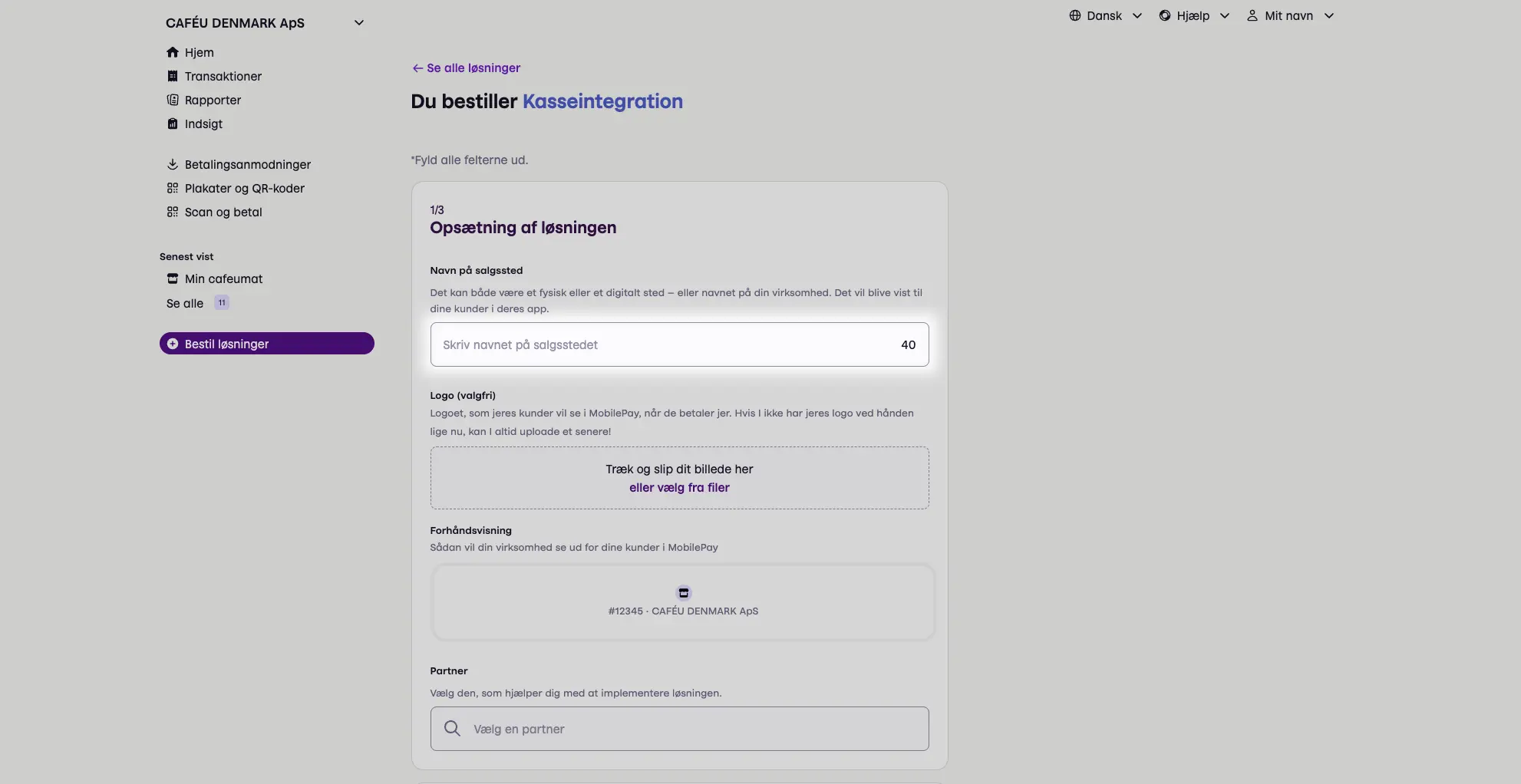Click the Se alle recently viewed link

pos(185,303)
